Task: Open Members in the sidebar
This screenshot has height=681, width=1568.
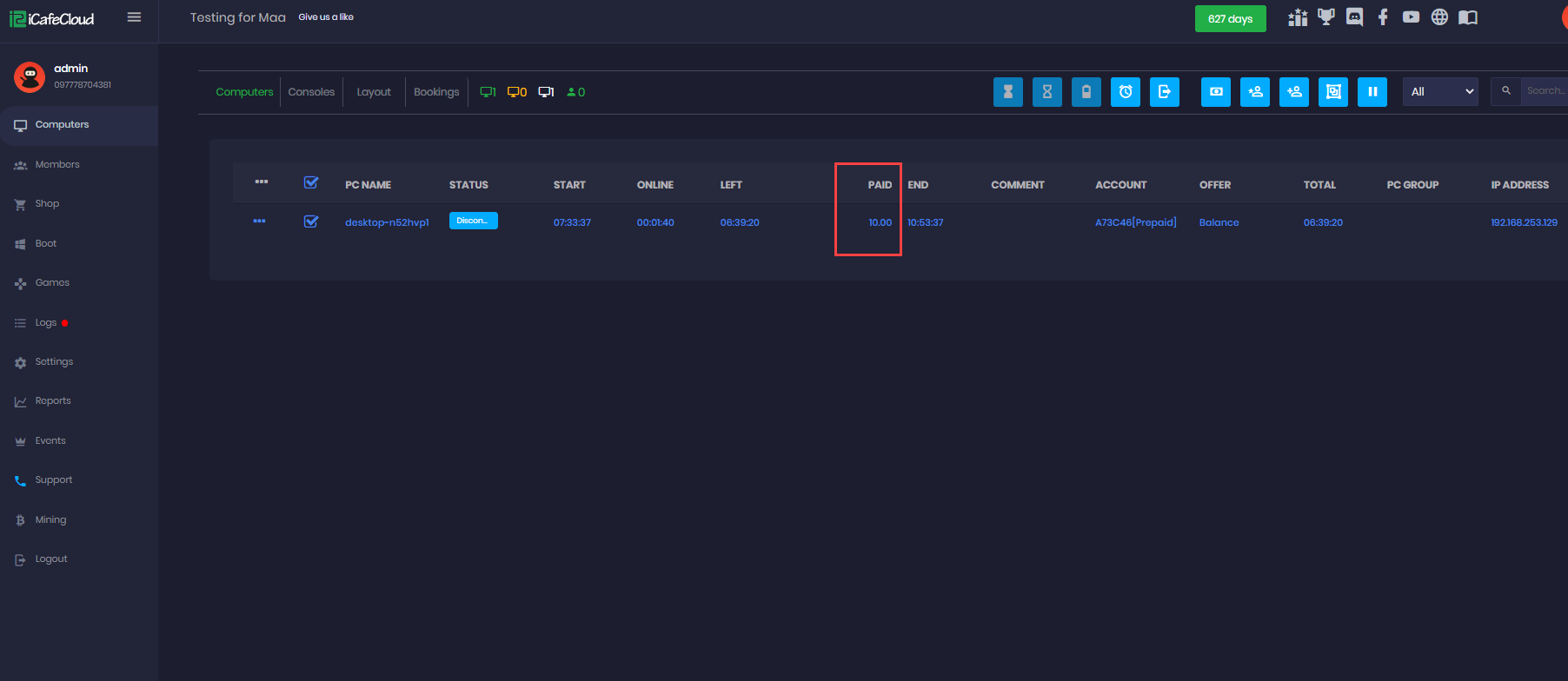Action: [x=57, y=164]
